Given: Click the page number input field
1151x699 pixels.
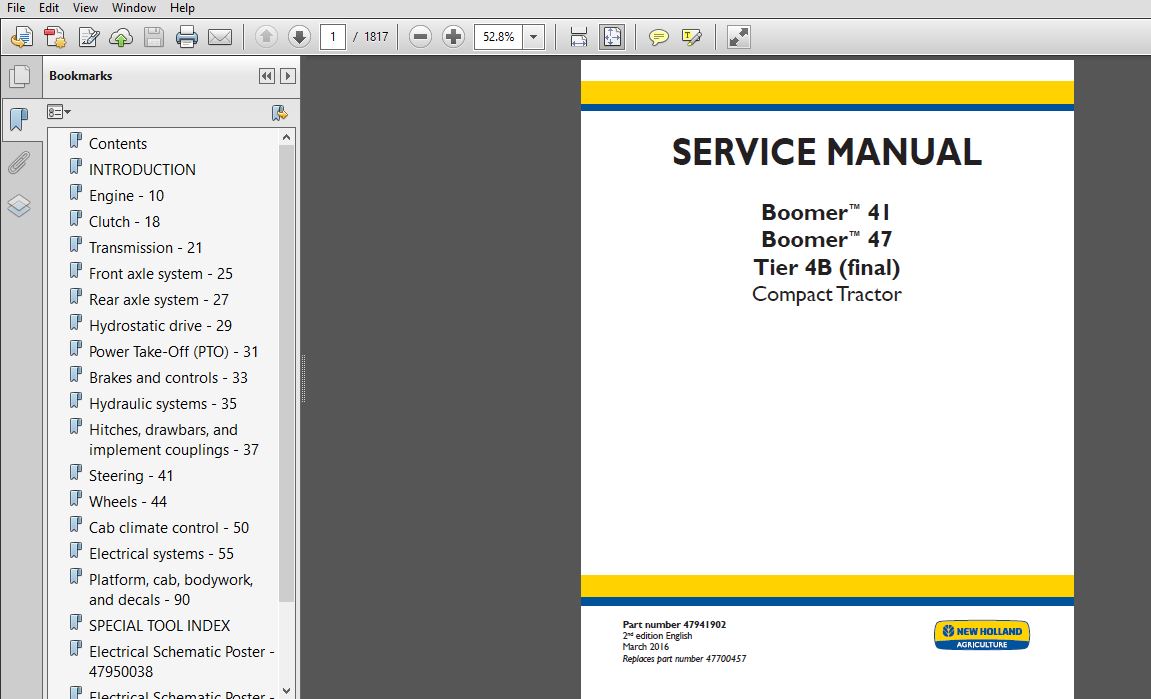Looking at the screenshot, I should click(333, 37).
